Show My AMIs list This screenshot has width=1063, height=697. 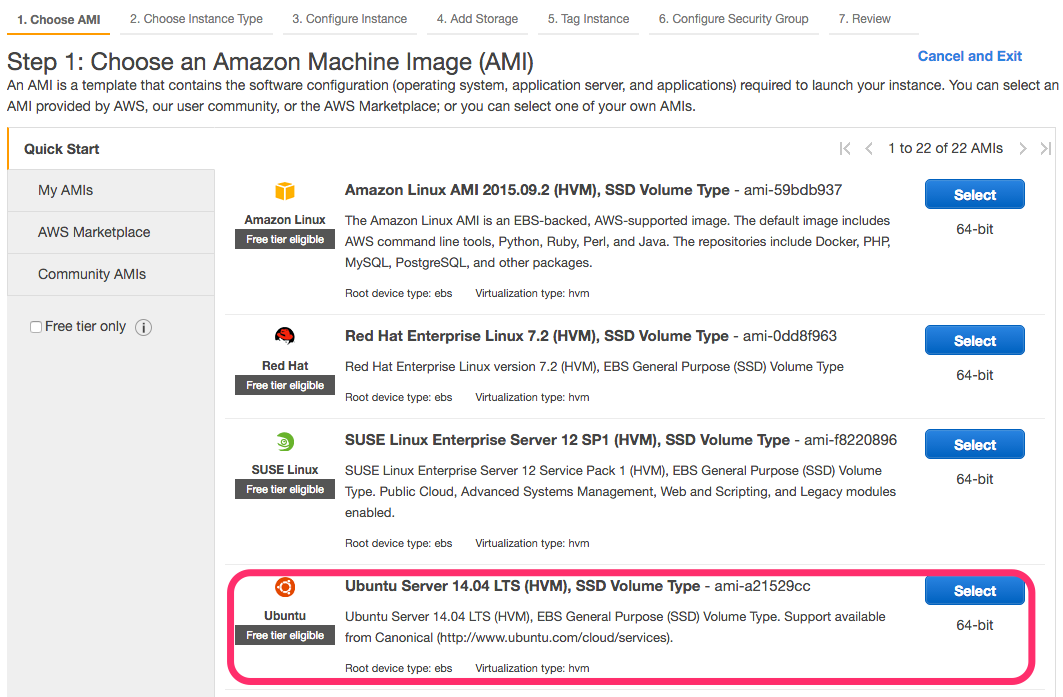click(112, 191)
